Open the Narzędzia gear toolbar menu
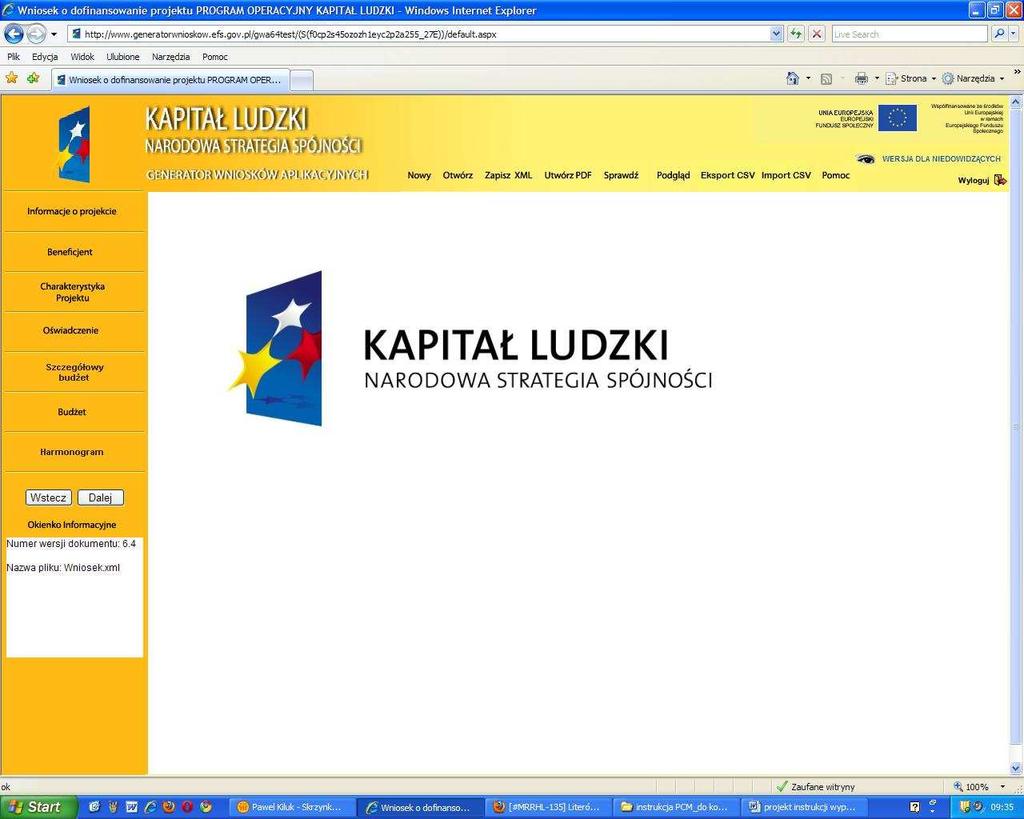The height and width of the screenshot is (819, 1024). 973,78
